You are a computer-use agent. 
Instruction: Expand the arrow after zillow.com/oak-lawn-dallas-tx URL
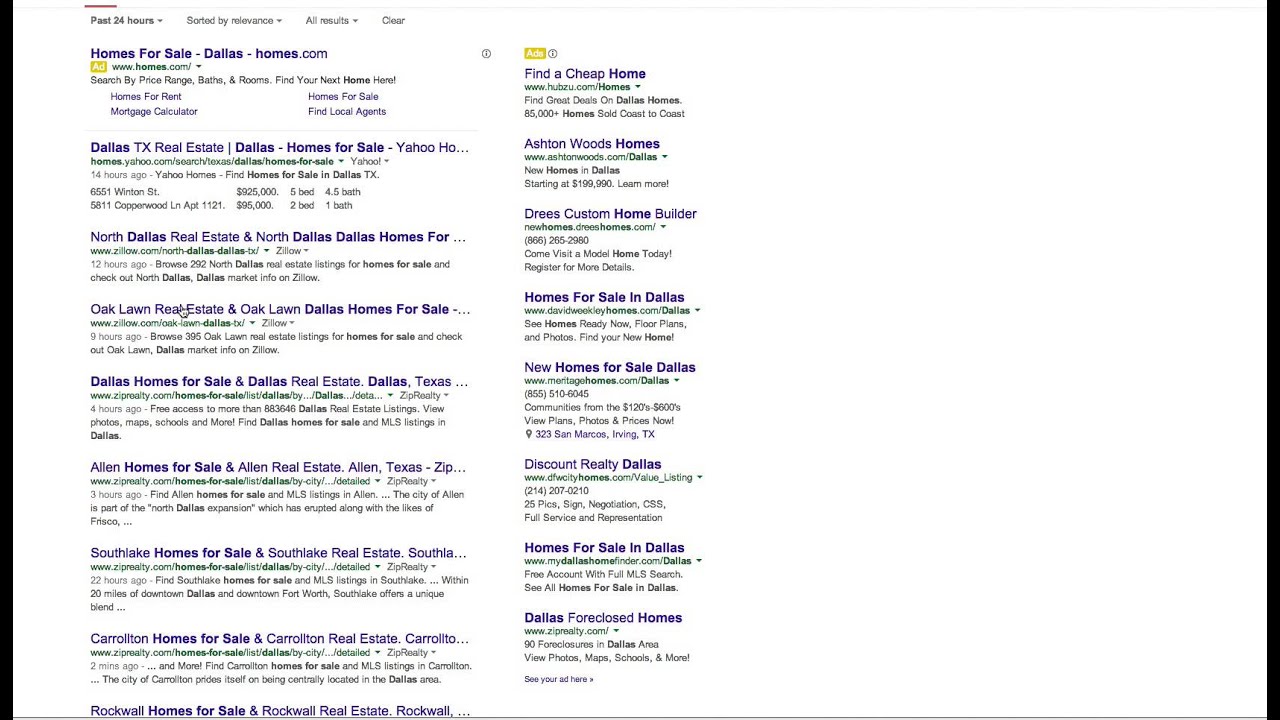(252, 323)
